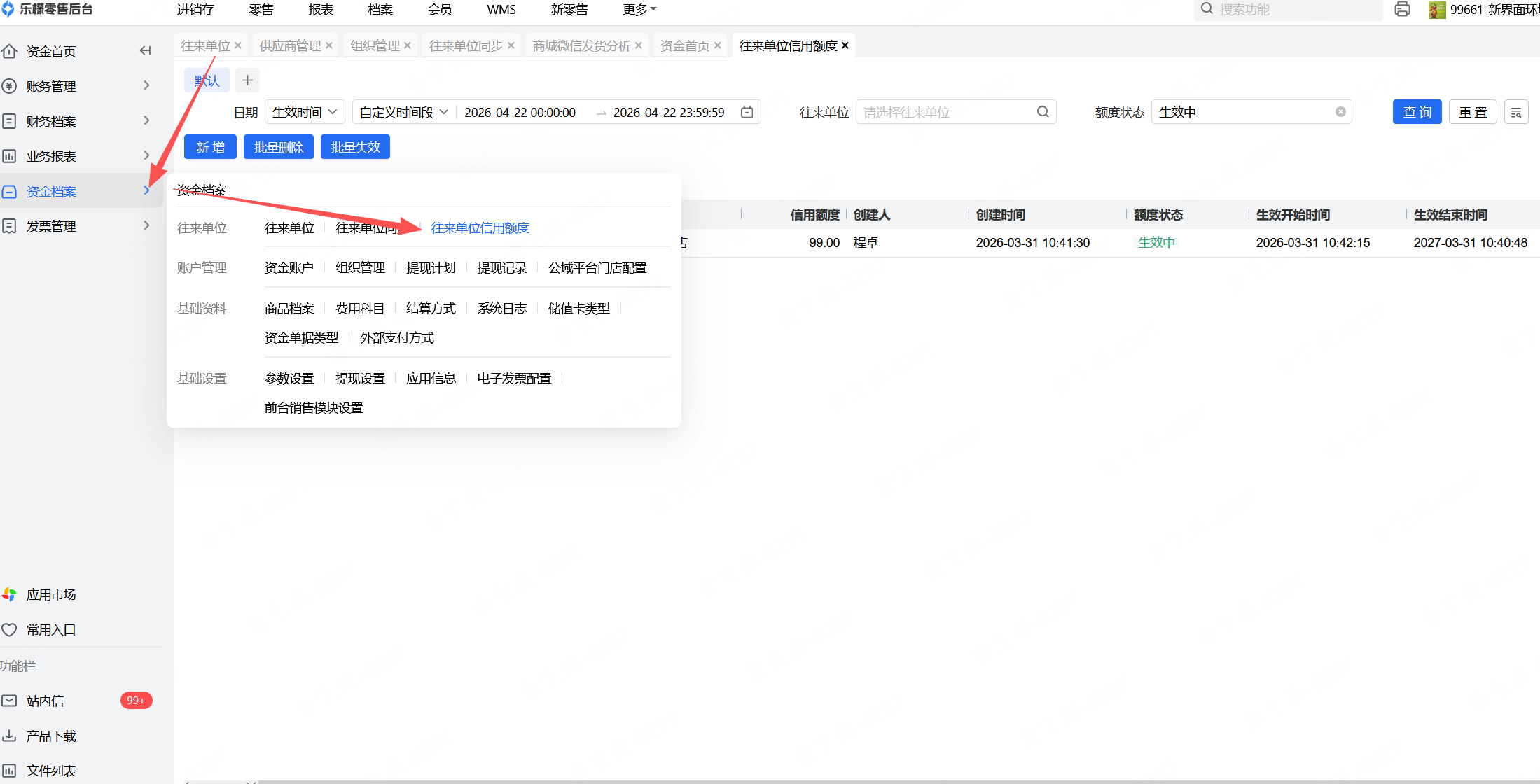The width and height of the screenshot is (1540, 784).
Task: Open 产品下载 in sidebar
Action: (x=51, y=736)
